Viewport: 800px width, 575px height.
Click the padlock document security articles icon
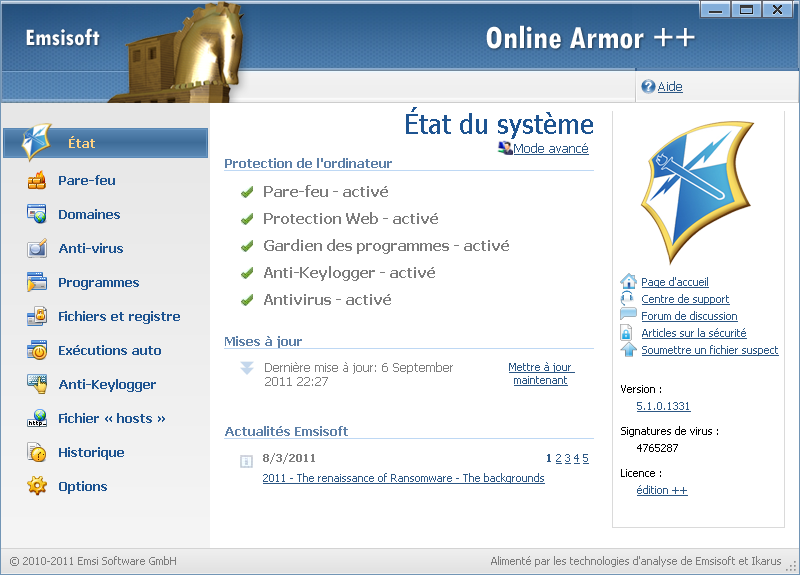coord(626,333)
